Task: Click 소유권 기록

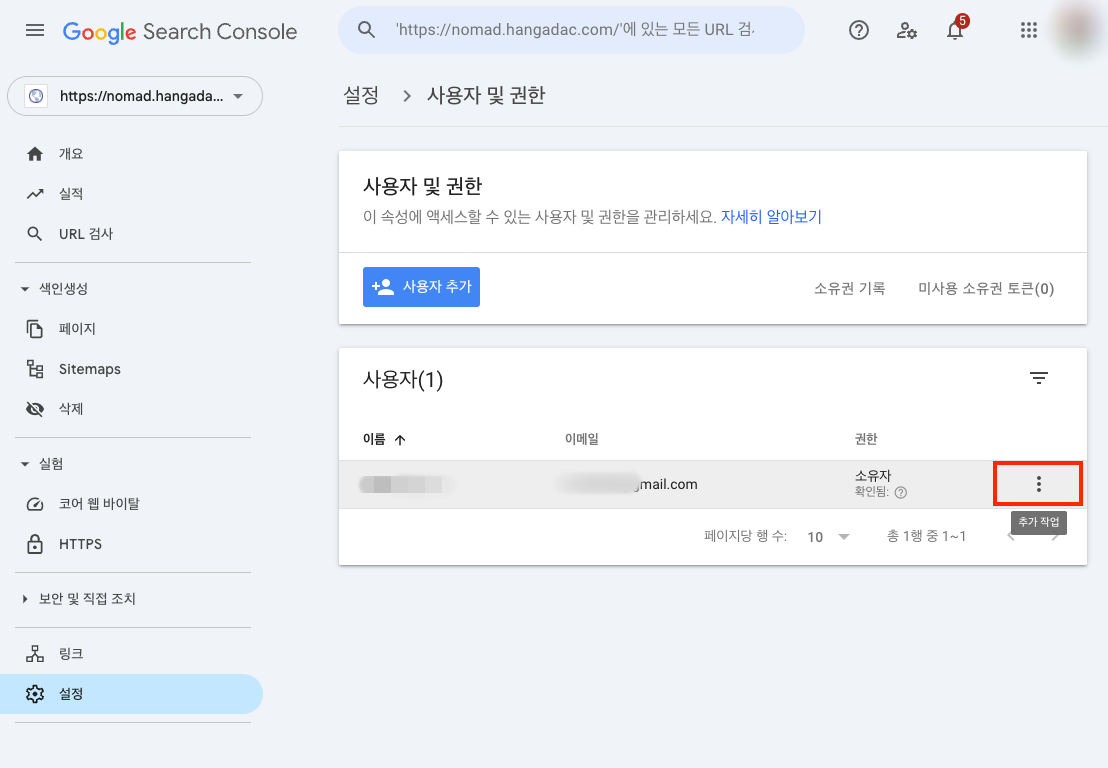Action: [849, 287]
